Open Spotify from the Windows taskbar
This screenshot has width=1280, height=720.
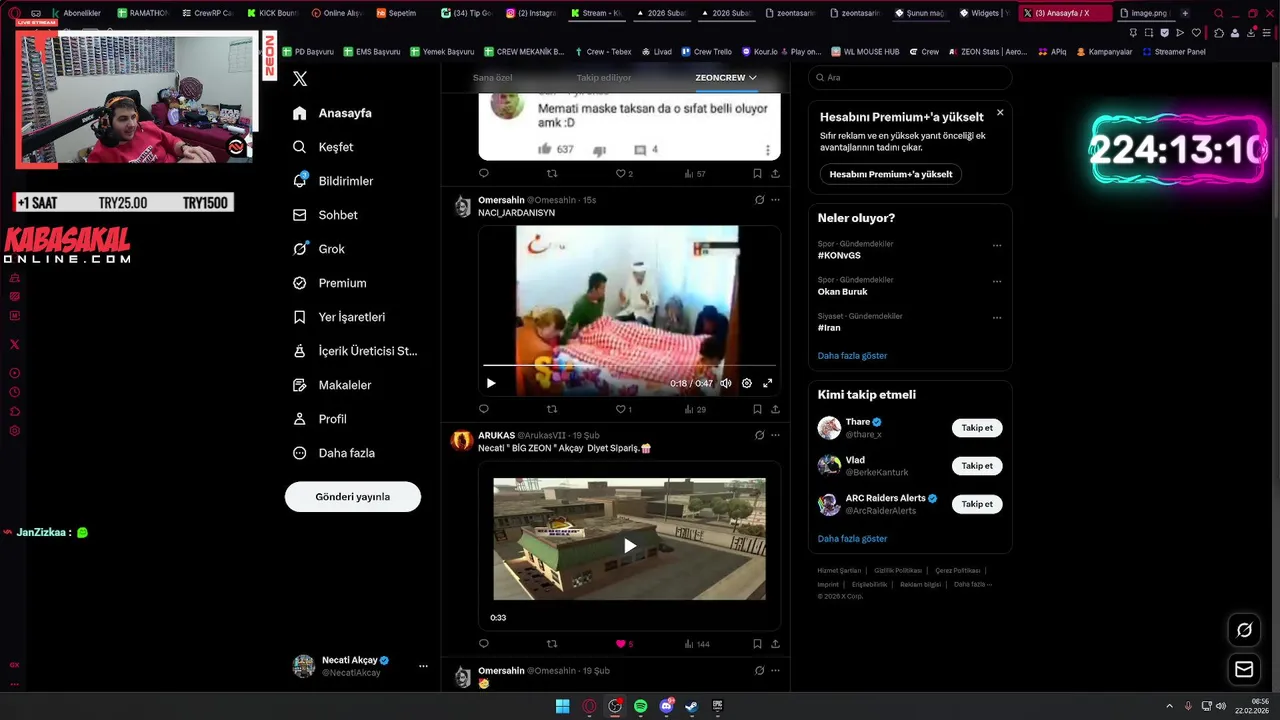tap(640, 706)
